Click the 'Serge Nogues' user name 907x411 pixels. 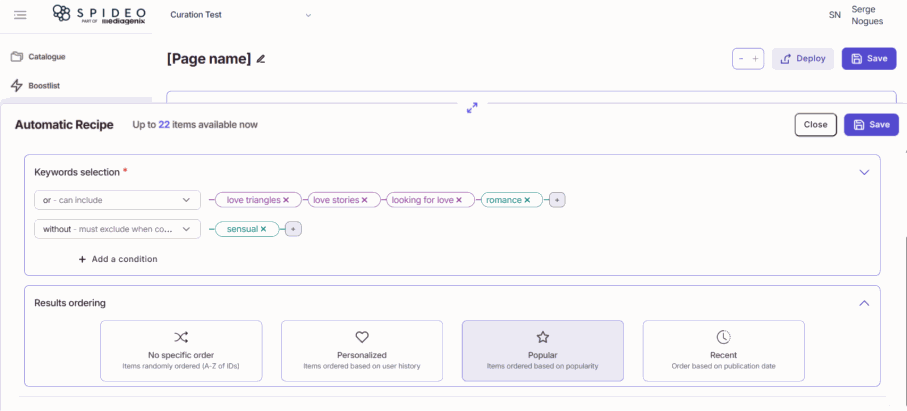click(867, 15)
